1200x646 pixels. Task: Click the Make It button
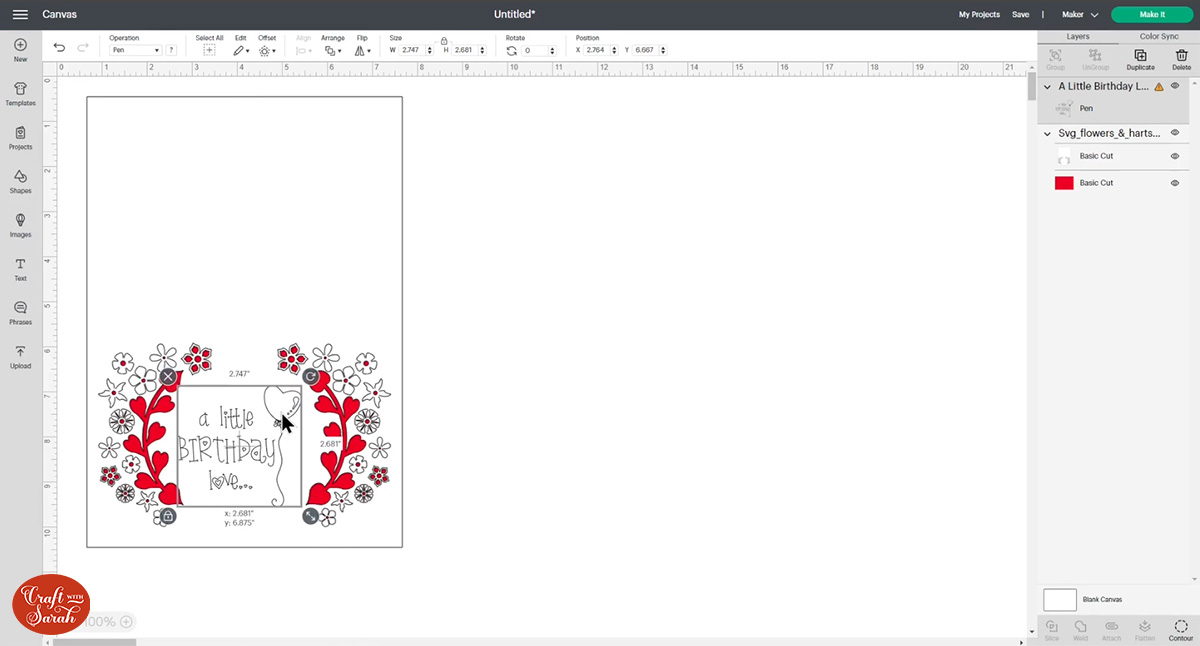(x=1151, y=14)
